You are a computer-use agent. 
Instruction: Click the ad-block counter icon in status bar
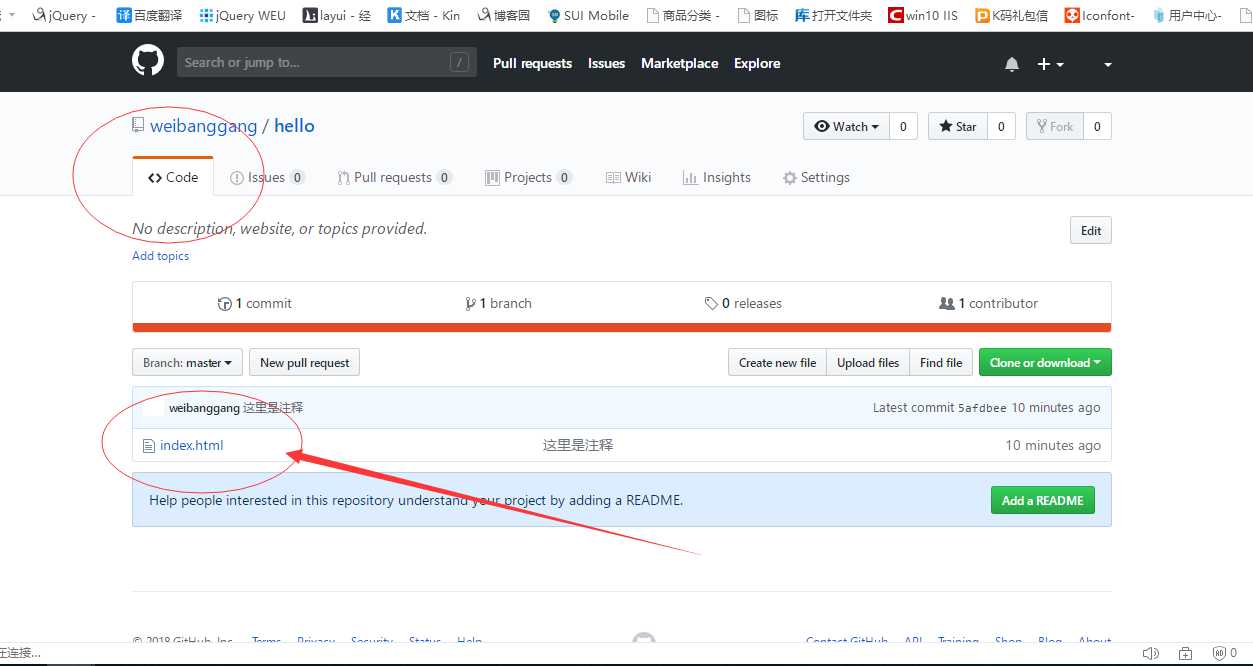(x=1224, y=654)
